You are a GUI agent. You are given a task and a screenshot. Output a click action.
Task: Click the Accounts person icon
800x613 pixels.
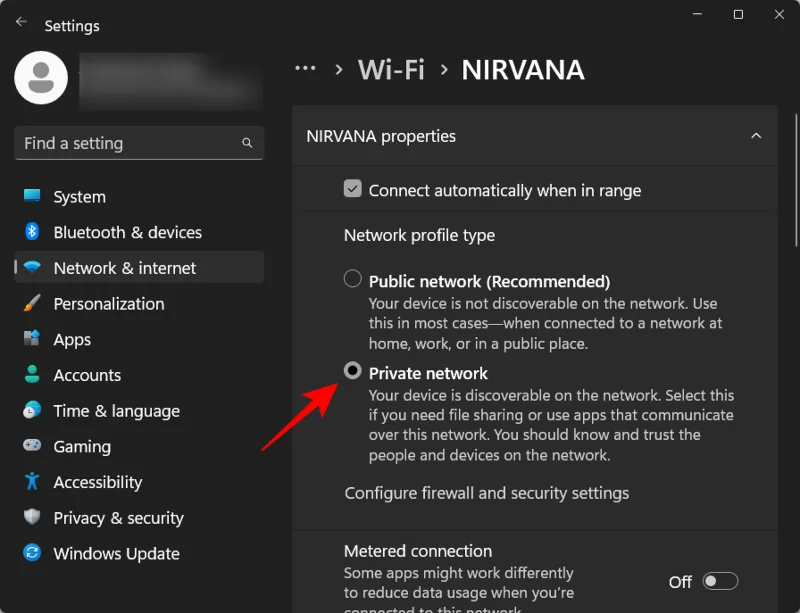click(x=32, y=374)
